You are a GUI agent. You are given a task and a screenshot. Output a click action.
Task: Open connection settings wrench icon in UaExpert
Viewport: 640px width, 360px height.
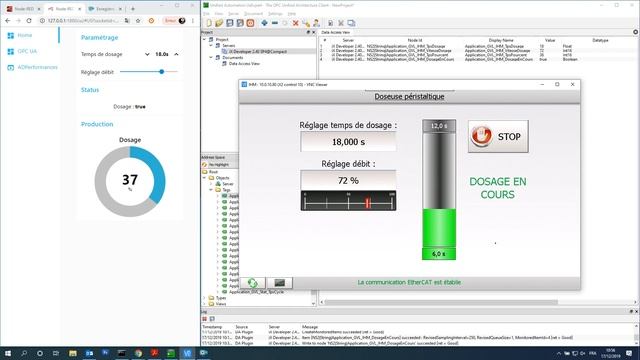coord(306,23)
